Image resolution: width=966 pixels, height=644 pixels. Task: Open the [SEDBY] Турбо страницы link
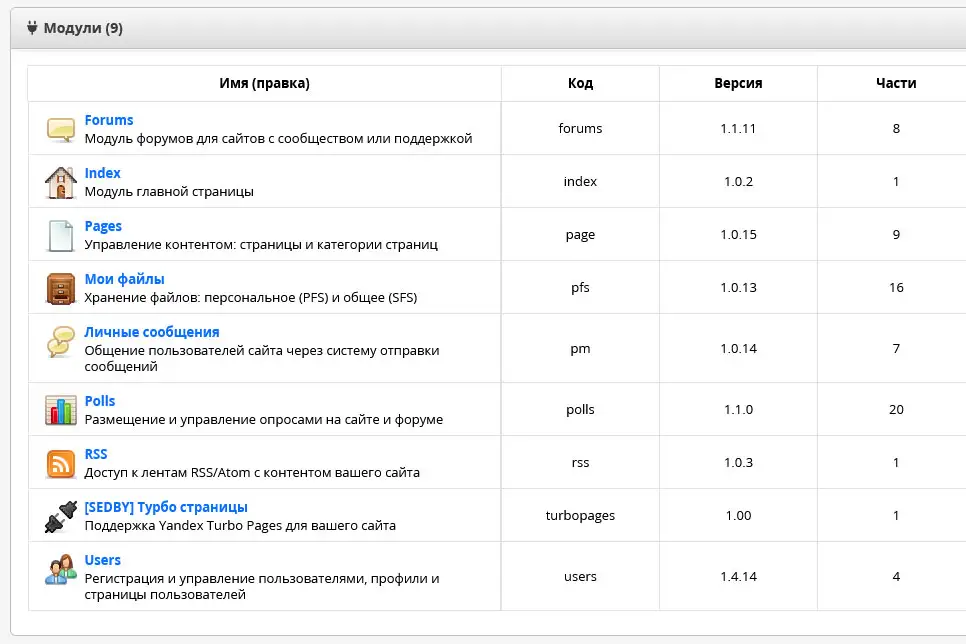166,507
